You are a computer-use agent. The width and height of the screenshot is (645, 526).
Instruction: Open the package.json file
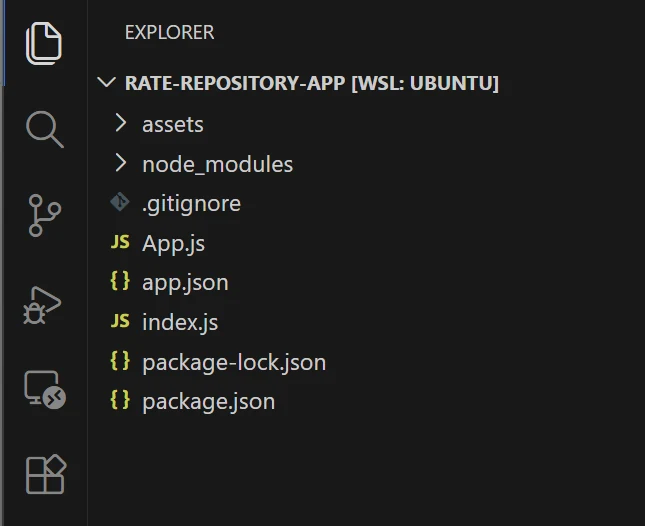209,402
